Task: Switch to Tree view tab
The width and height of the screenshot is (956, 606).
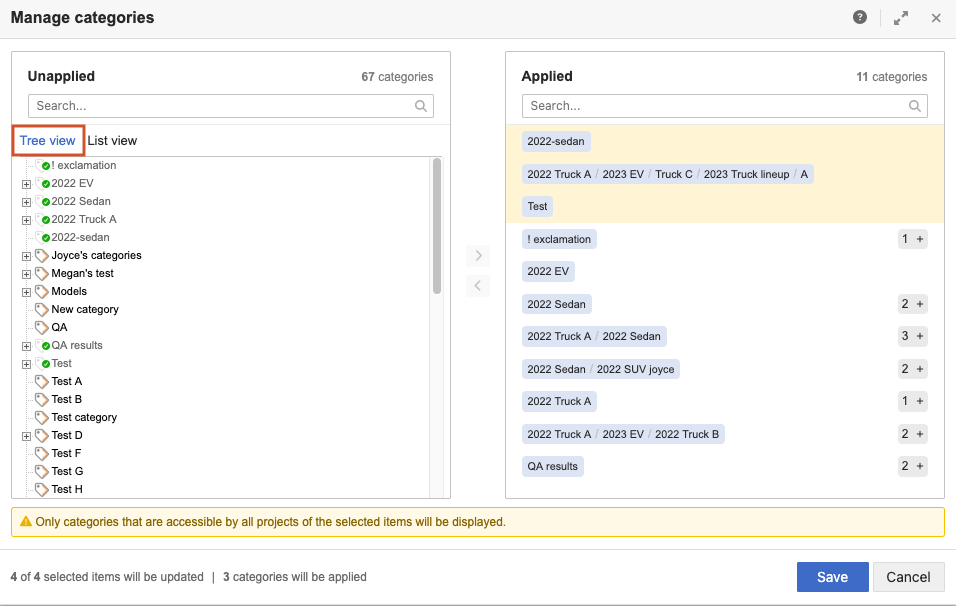Action: (x=47, y=141)
